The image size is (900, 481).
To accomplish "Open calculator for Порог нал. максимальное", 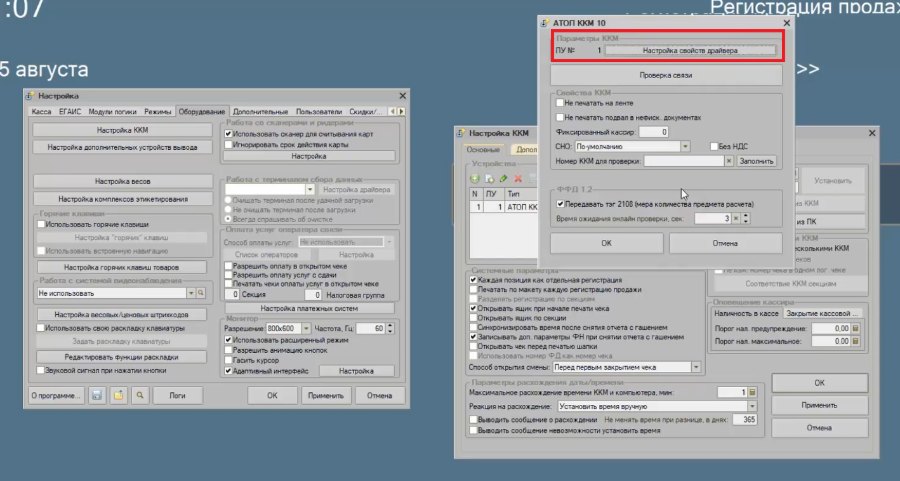I will point(855,342).
